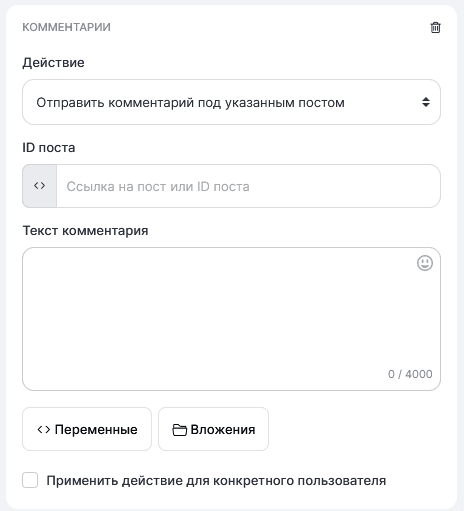Viewport: 464px width, 511px height.
Task: Open the Вложения attachments button
Action: pyautogui.click(x=213, y=429)
